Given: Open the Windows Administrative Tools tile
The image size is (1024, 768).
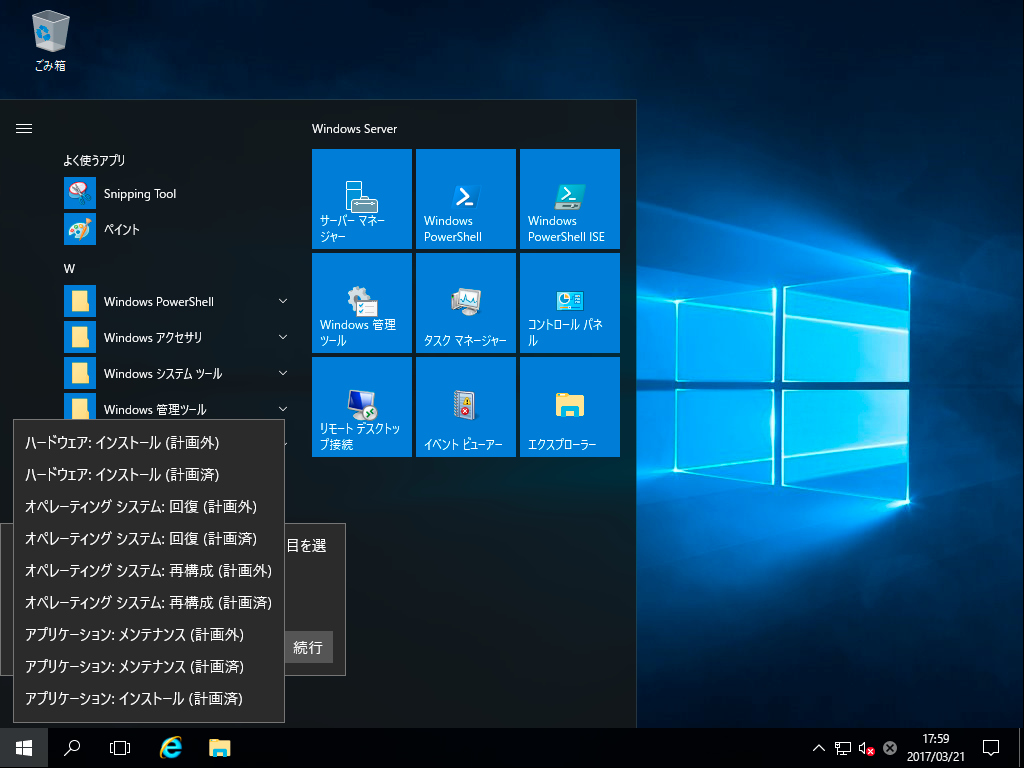Looking at the screenshot, I should click(362, 303).
